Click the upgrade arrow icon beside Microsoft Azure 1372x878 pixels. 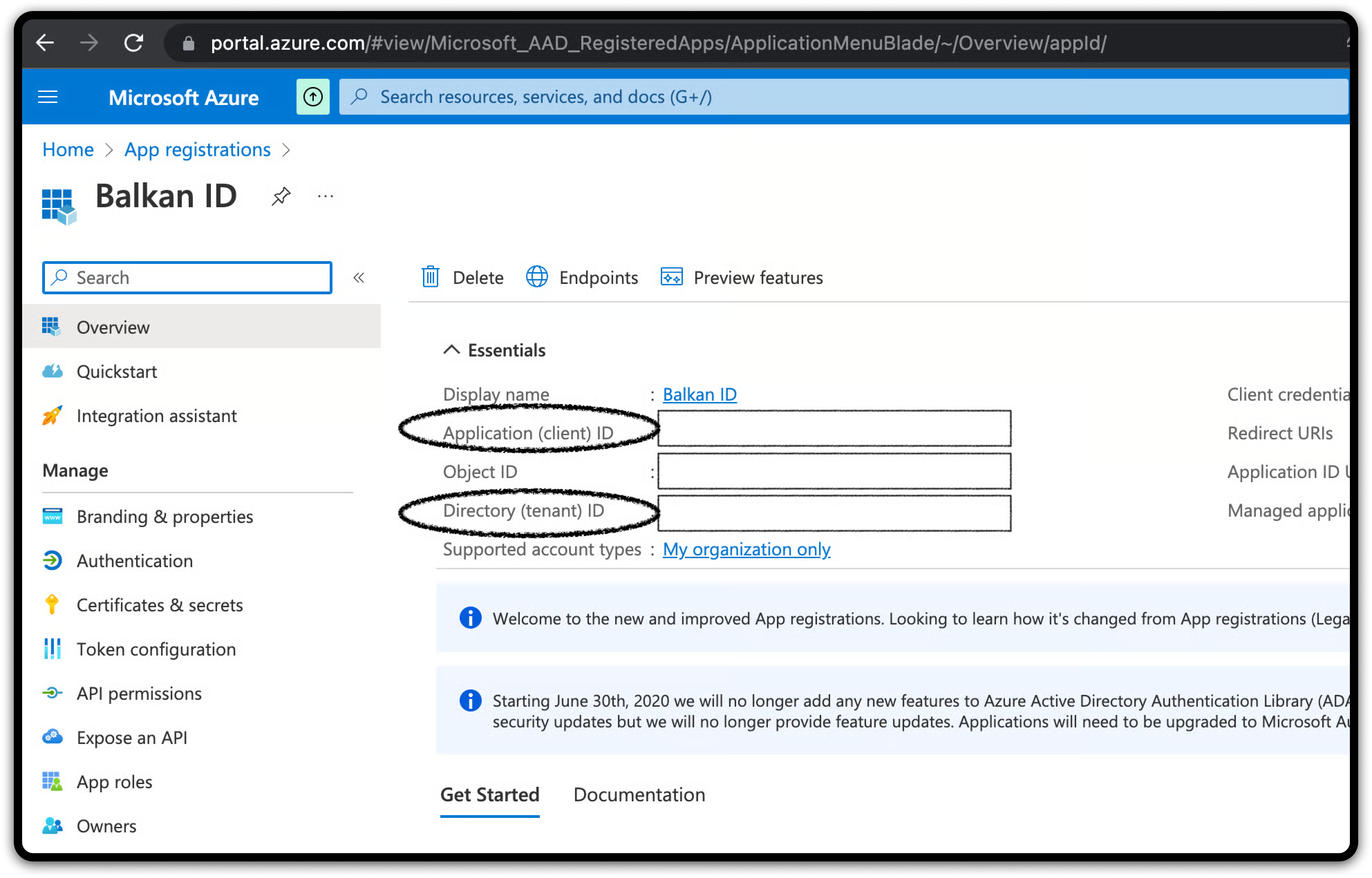click(313, 97)
